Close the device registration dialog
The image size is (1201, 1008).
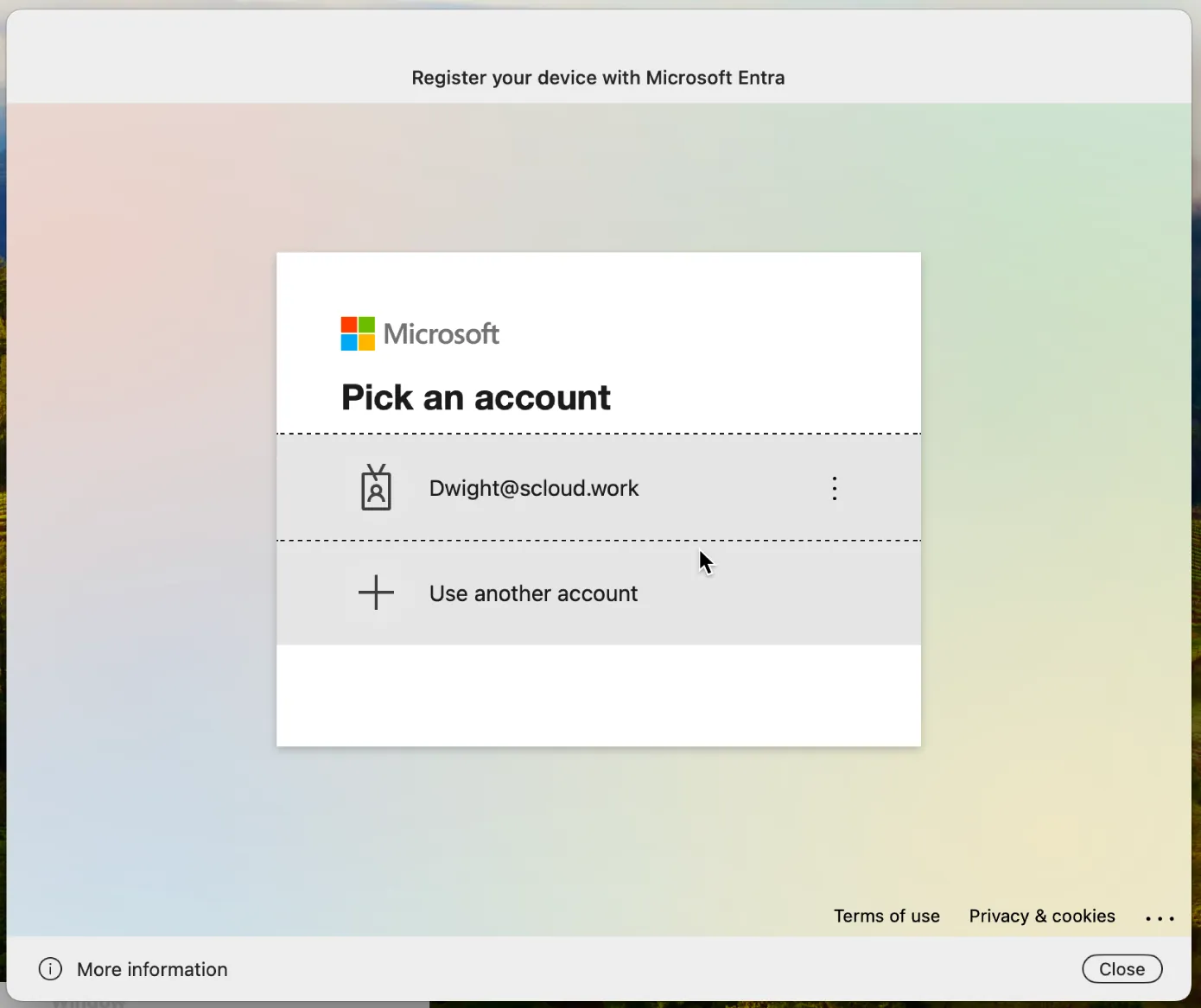click(x=1122, y=969)
